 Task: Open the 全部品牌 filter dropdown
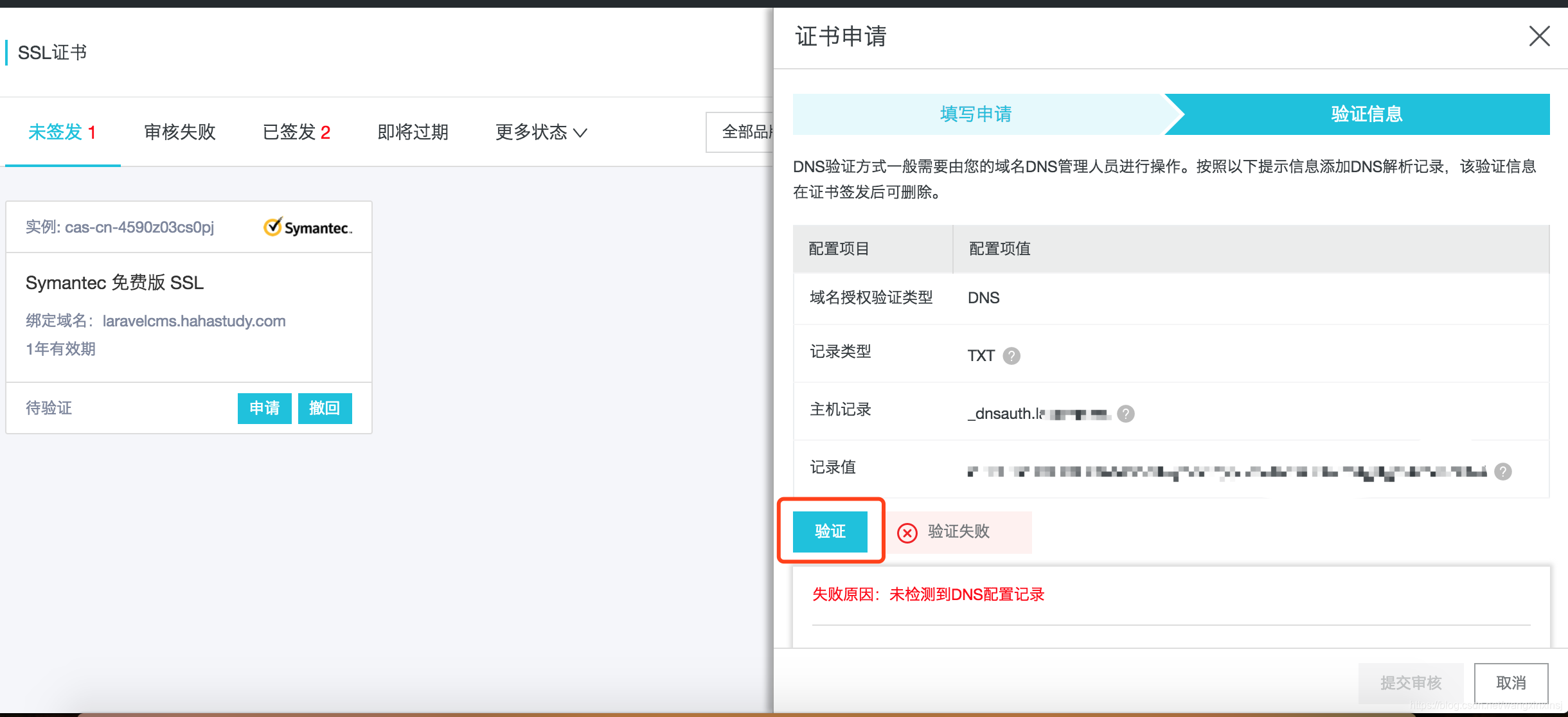click(x=740, y=132)
